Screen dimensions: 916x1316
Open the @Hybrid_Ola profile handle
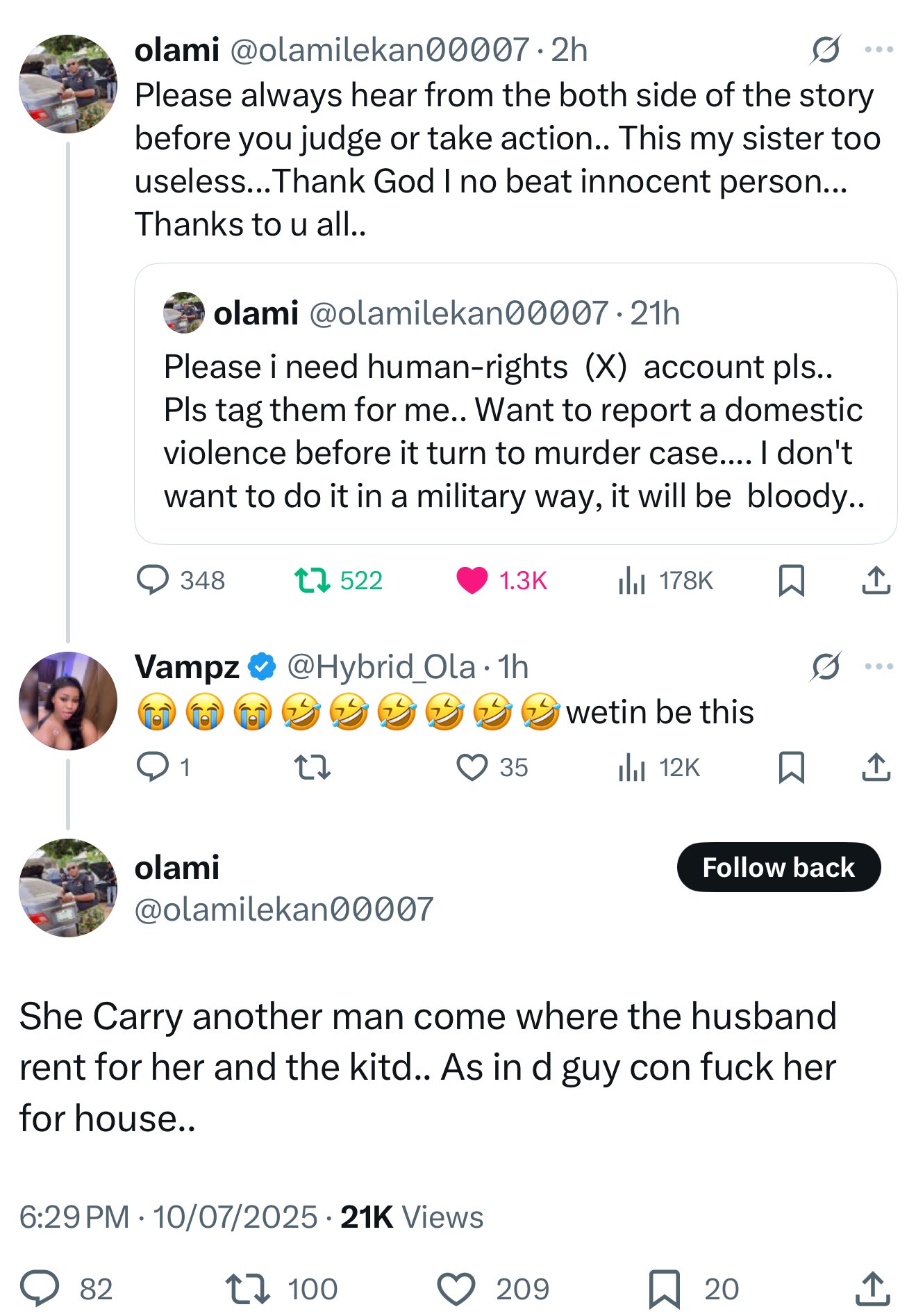point(381,667)
